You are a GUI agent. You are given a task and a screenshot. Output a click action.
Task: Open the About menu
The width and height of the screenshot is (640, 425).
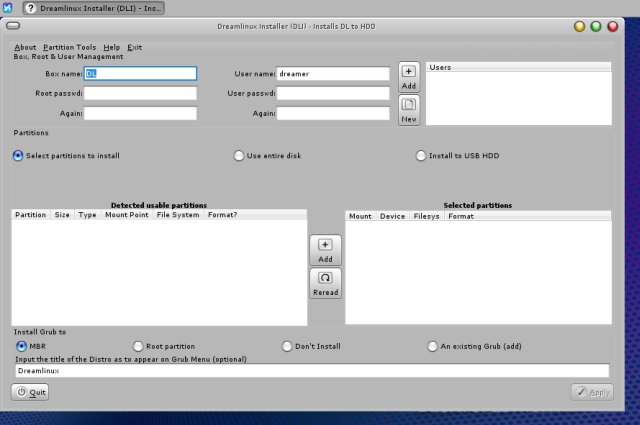25,47
